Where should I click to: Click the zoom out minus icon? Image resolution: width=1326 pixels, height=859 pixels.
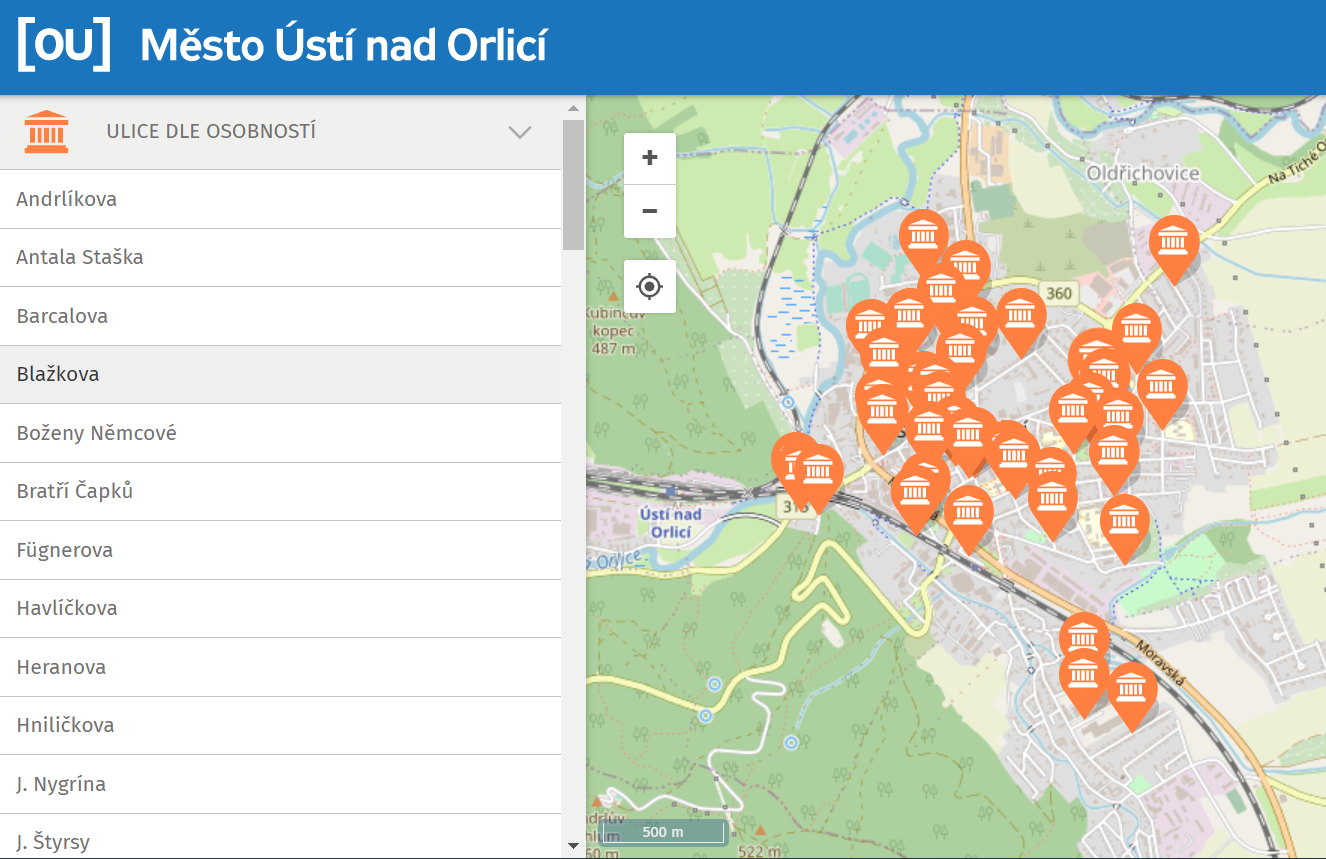pos(649,211)
